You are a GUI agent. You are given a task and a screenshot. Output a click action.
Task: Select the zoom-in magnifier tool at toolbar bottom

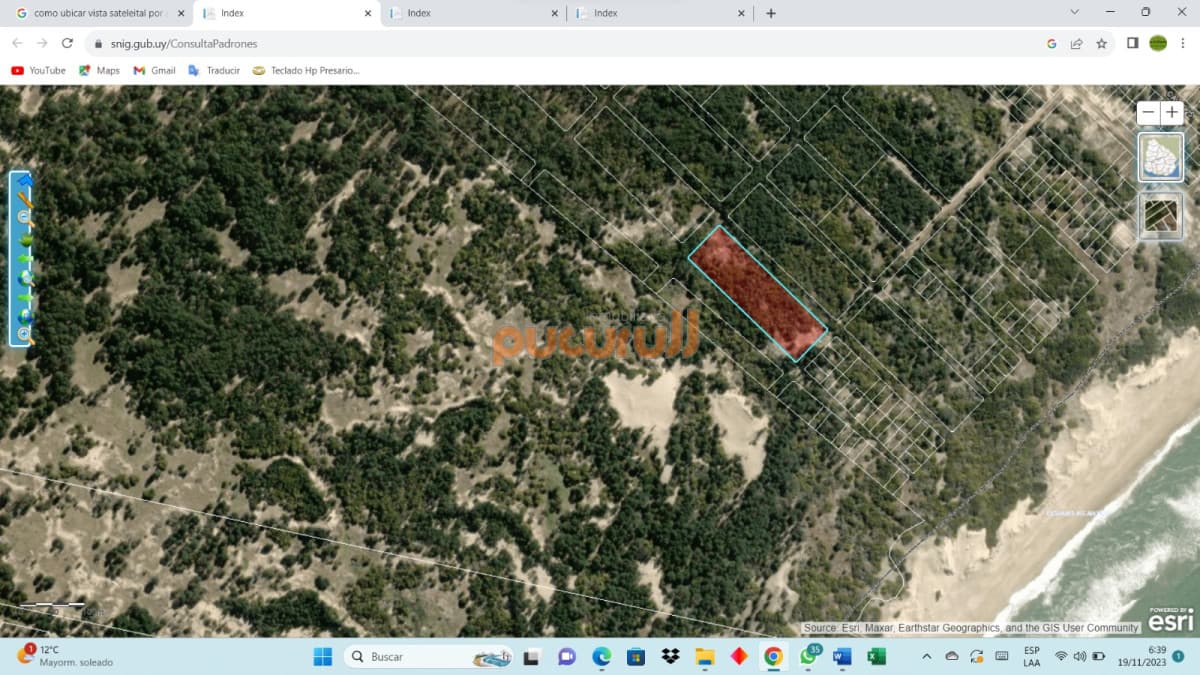[x=25, y=335]
